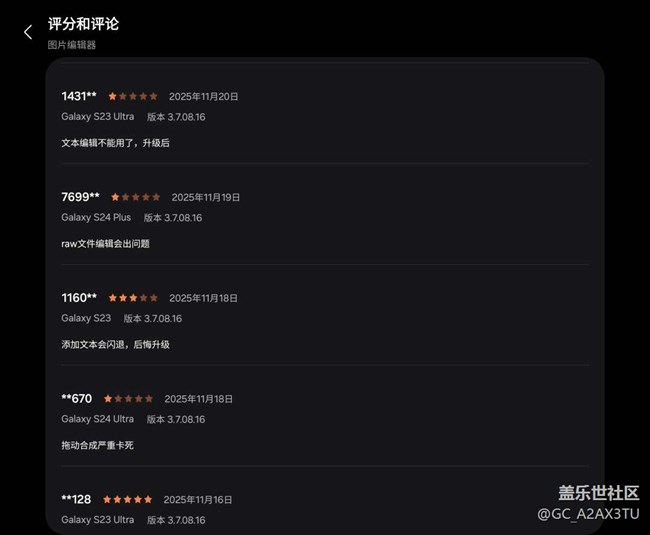Click the date 2025年11月20日

pyautogui.click(x=204, y=97)
